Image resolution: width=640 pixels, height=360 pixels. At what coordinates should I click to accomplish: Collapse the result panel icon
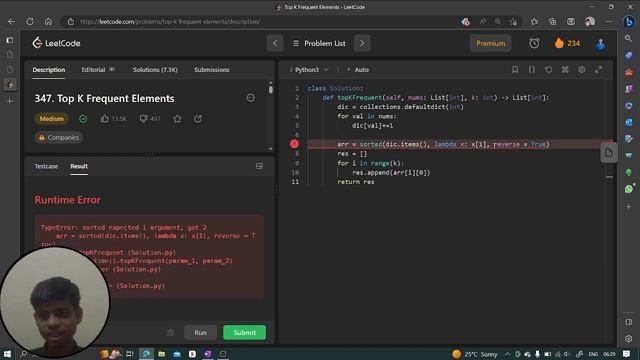[x=259, y=166]
